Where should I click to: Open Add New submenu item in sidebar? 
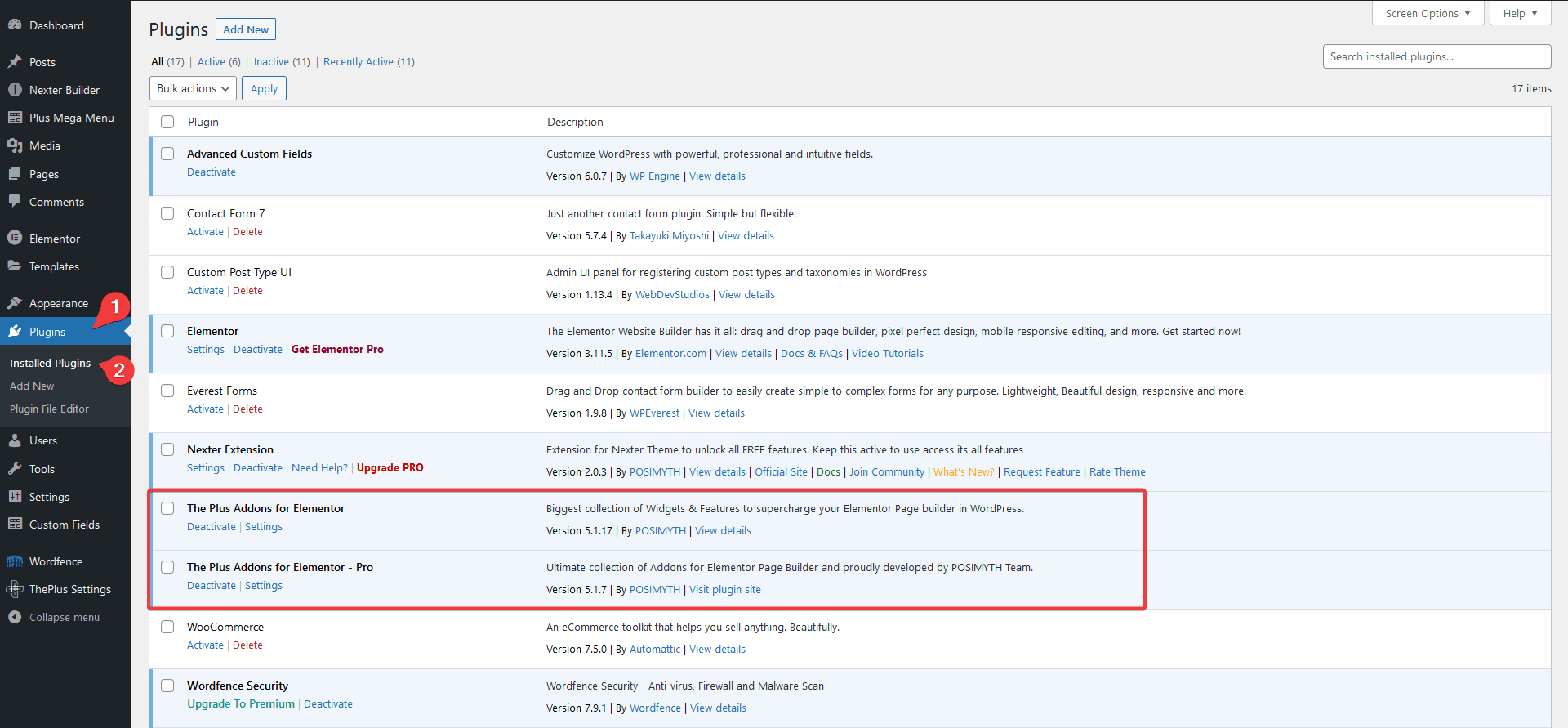click(x=32, y=386)
